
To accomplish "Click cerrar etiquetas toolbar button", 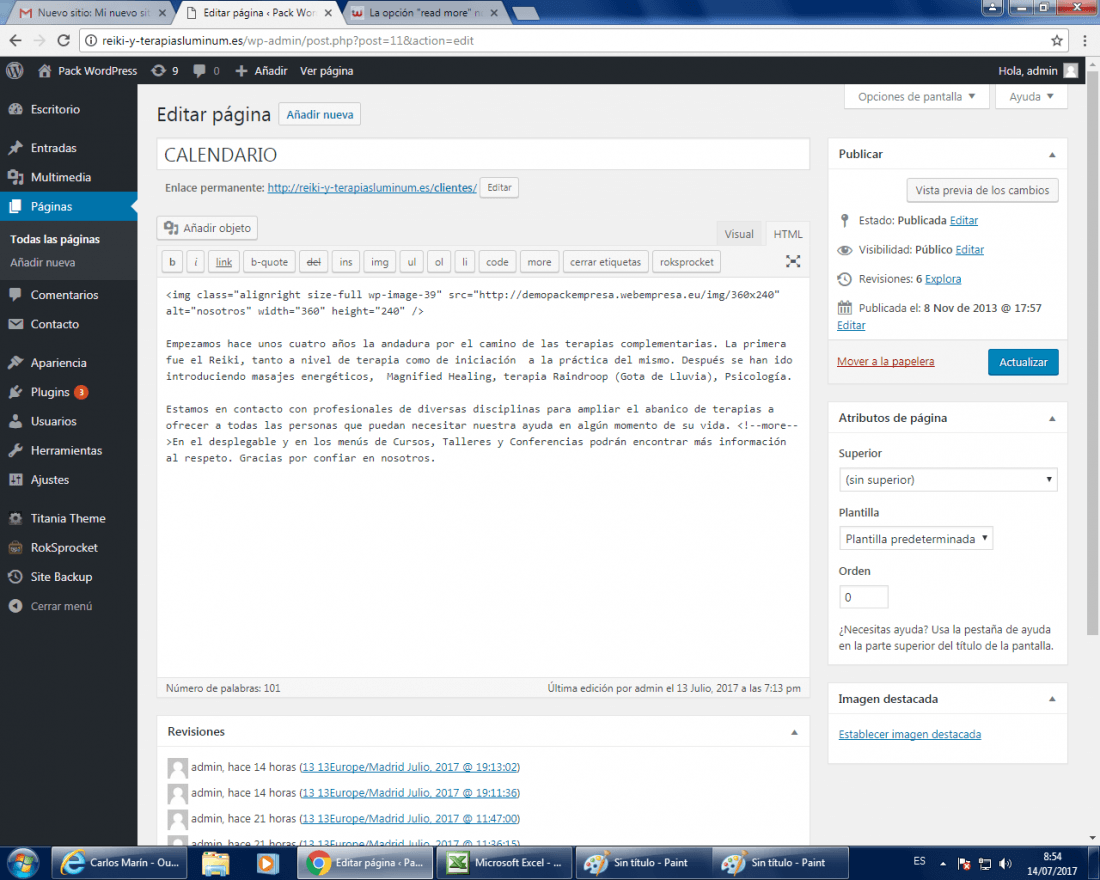I will 605,262.
